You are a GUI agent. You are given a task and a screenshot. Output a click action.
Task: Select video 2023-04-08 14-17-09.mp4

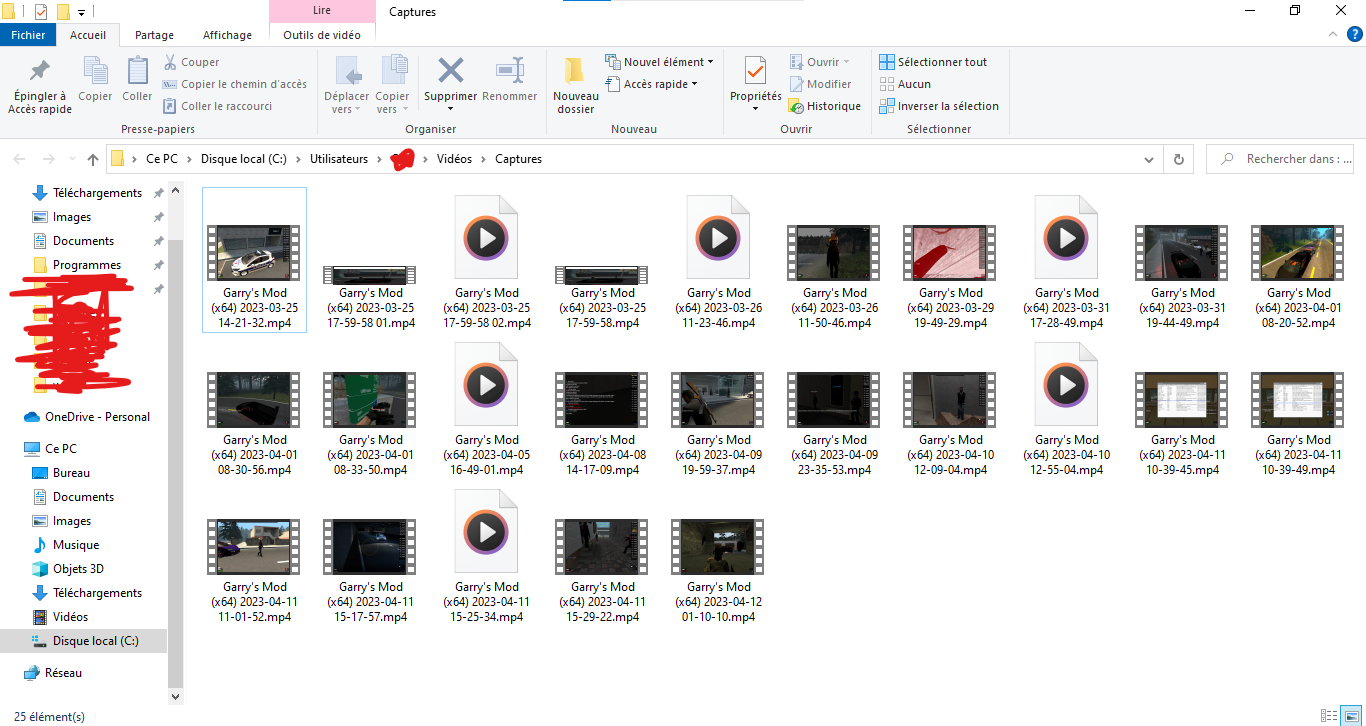603,408
